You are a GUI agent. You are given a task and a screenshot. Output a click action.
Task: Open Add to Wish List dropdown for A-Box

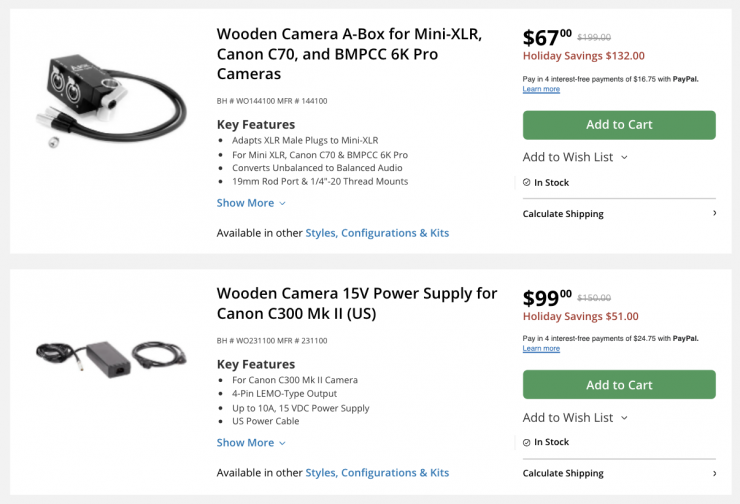pos(575,157)
